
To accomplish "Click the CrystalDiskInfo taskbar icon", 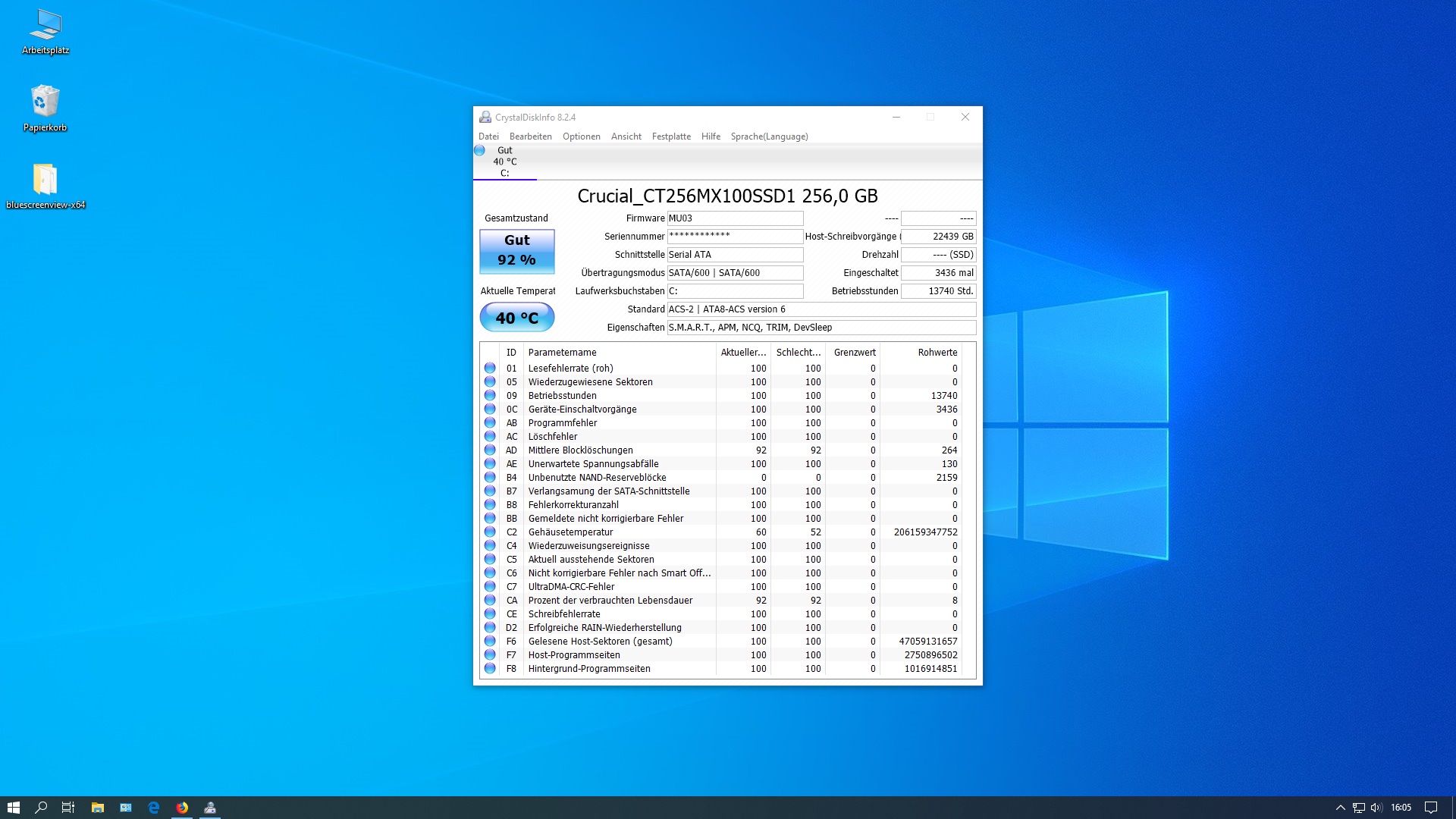I will (x=210, y=808).
